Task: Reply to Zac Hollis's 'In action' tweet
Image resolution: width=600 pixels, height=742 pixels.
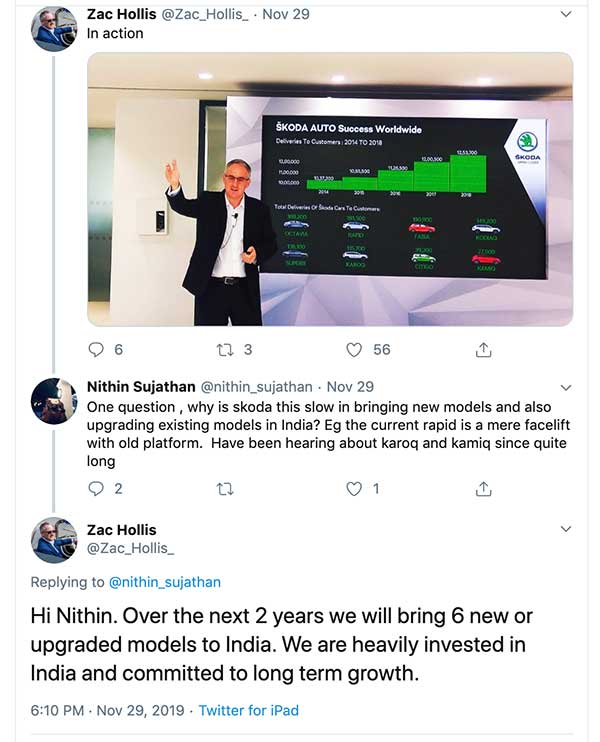Action: click(97, 350)
